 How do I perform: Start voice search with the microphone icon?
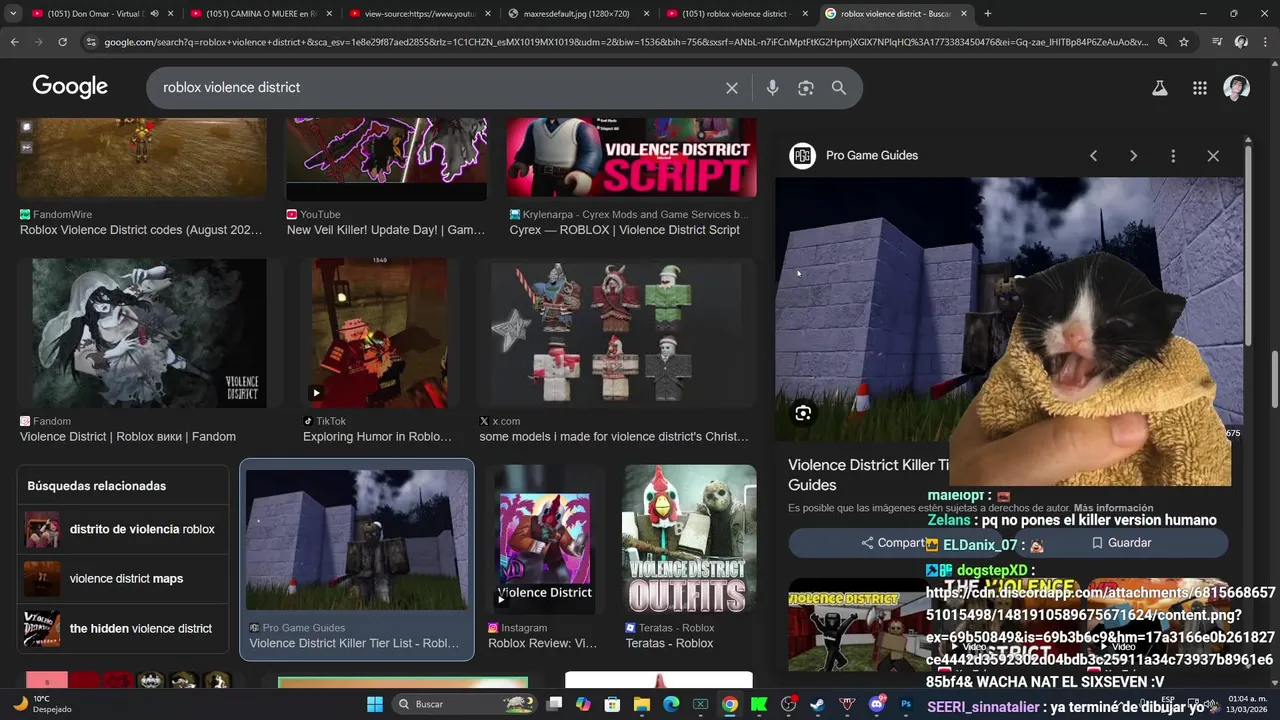[772, 88]
